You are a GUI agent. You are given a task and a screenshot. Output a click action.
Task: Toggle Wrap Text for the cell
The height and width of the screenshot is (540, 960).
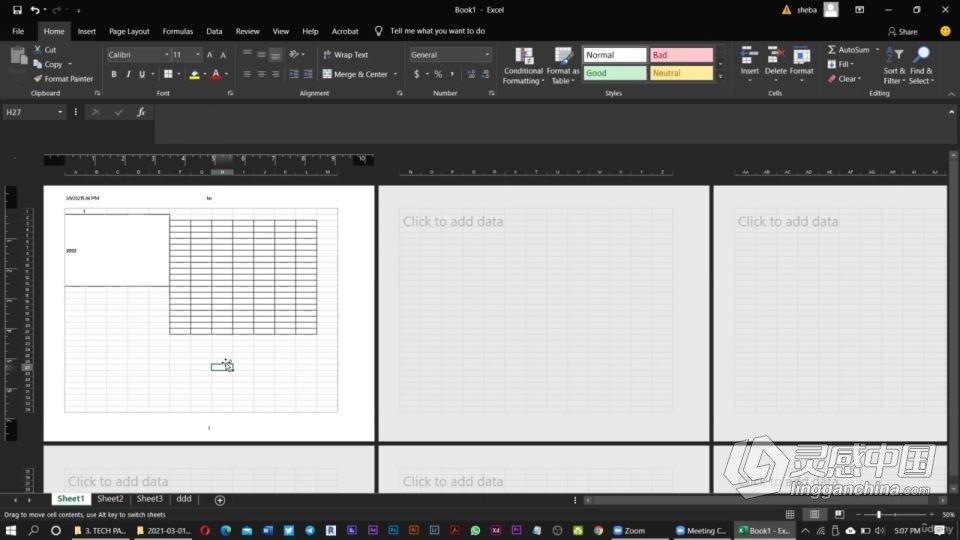click(345, 55)
